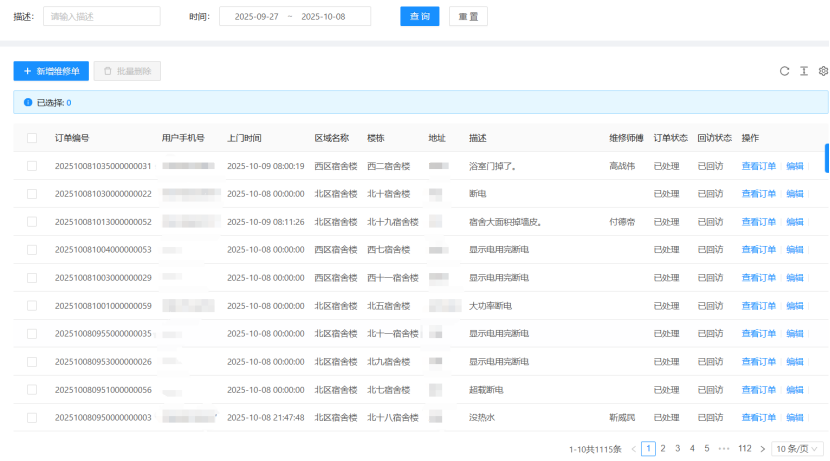830x461 pixels.
Task: Open 查看订单 for the 浴室门掉了 row
Action: [758, 166]
